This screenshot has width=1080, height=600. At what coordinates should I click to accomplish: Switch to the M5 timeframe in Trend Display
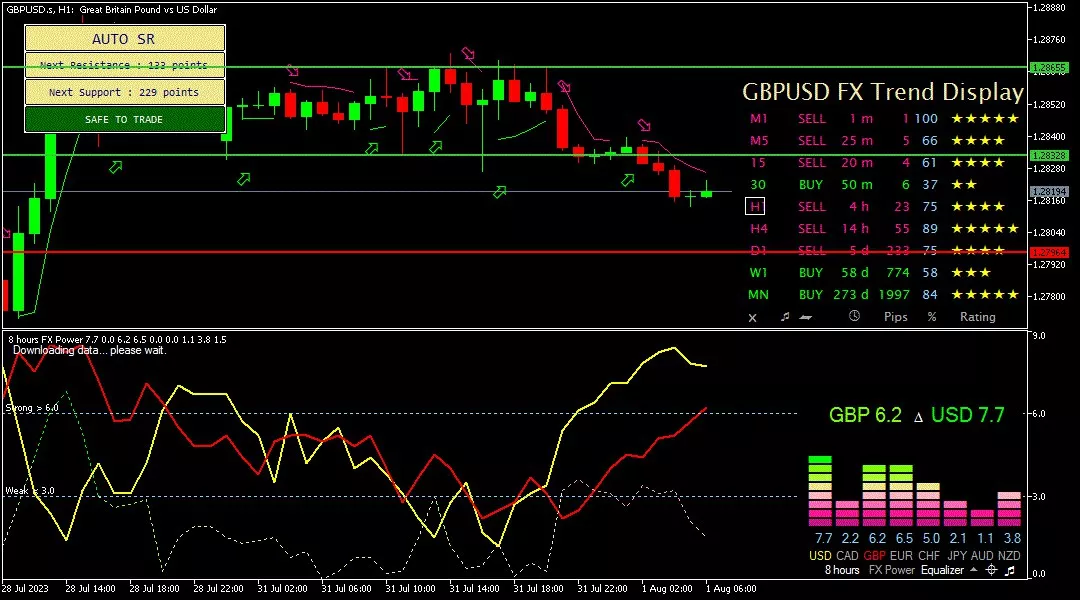pyautogui.click(x=758, y=141)
